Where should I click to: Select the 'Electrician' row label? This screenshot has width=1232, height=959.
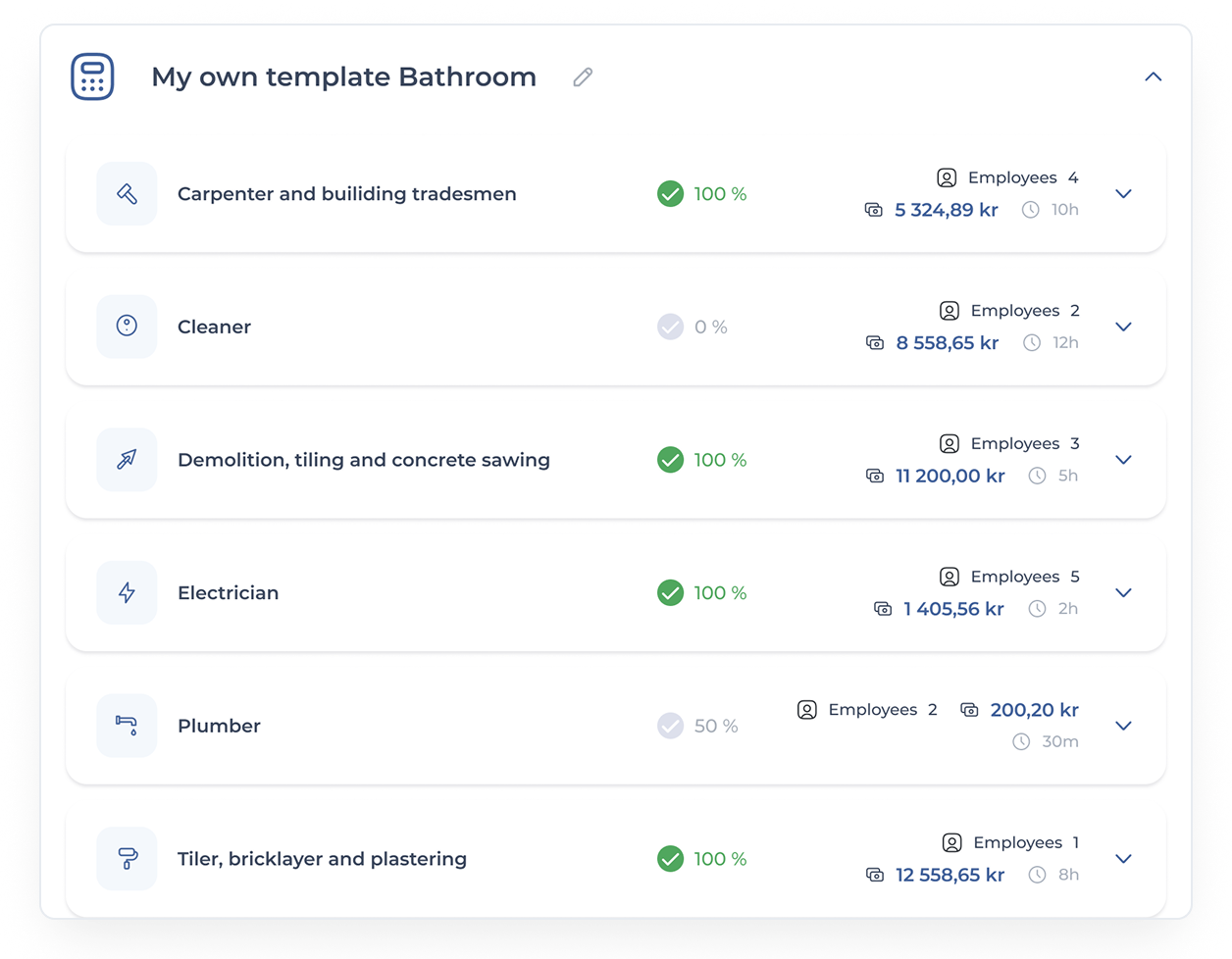tap(229, 593)
